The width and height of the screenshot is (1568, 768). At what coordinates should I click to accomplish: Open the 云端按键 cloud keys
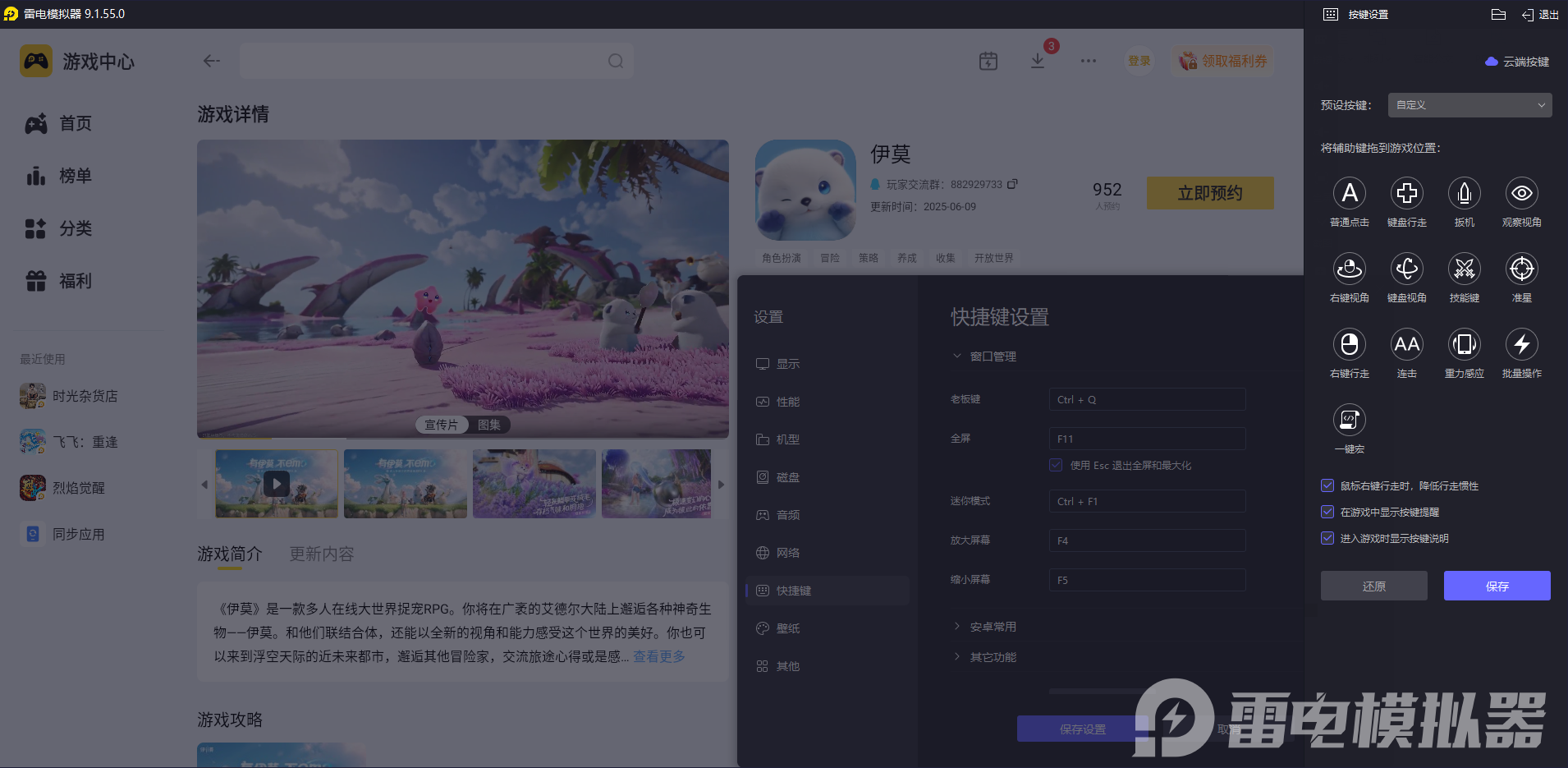(x=1517, y=62)
